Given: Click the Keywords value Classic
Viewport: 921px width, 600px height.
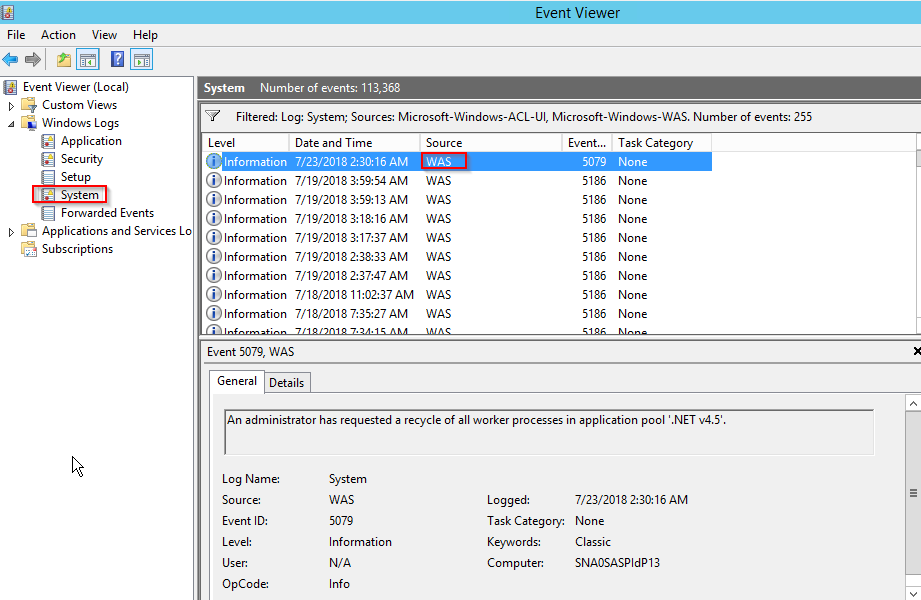Looking at the screenshot, I should pyautogui.click(x=593, y=542).
